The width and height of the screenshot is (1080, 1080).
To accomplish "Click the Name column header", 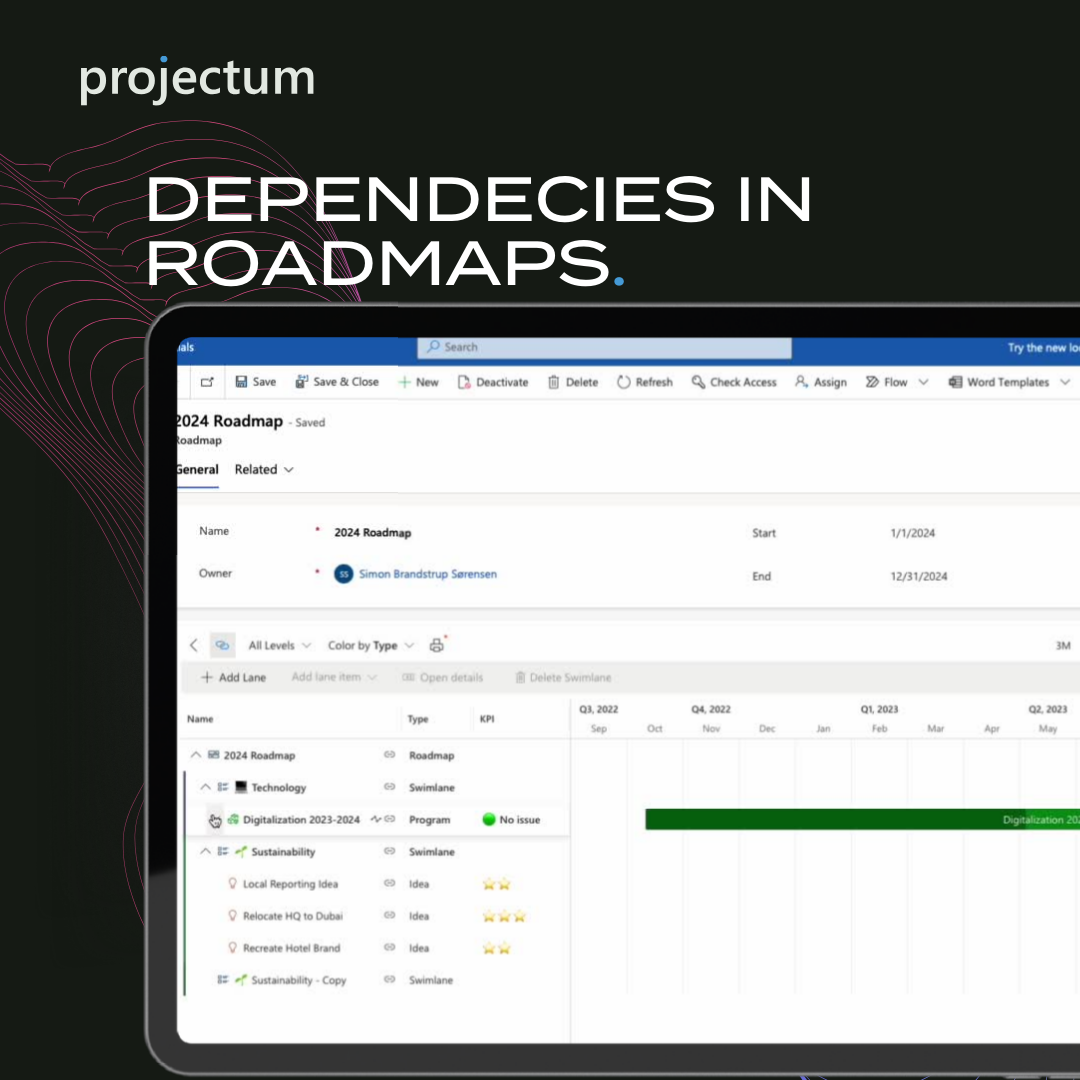I will pyautogui.click(x=200, y=718).
